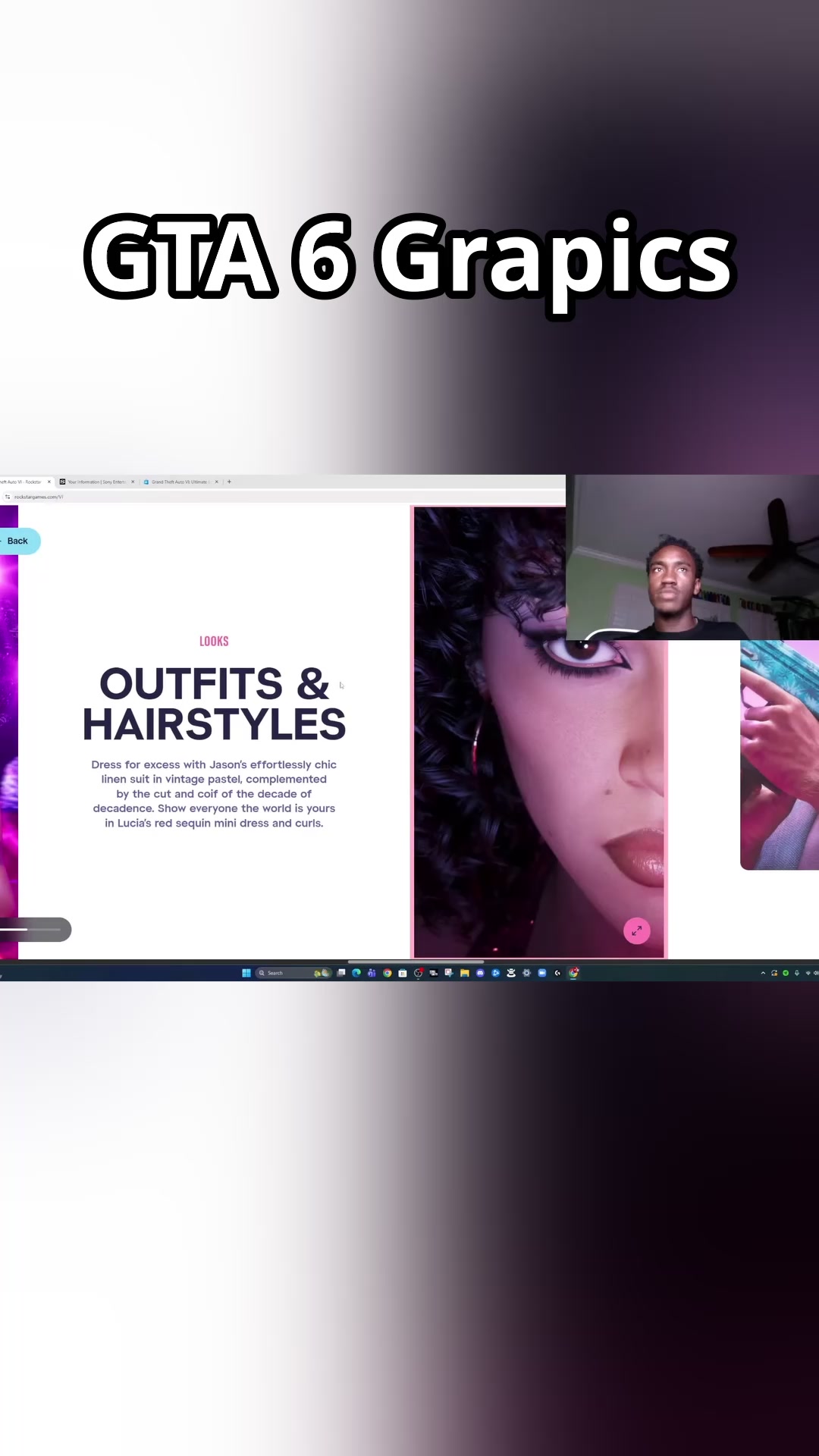
Task: Open the Windows Start menu
Action: 246,973
